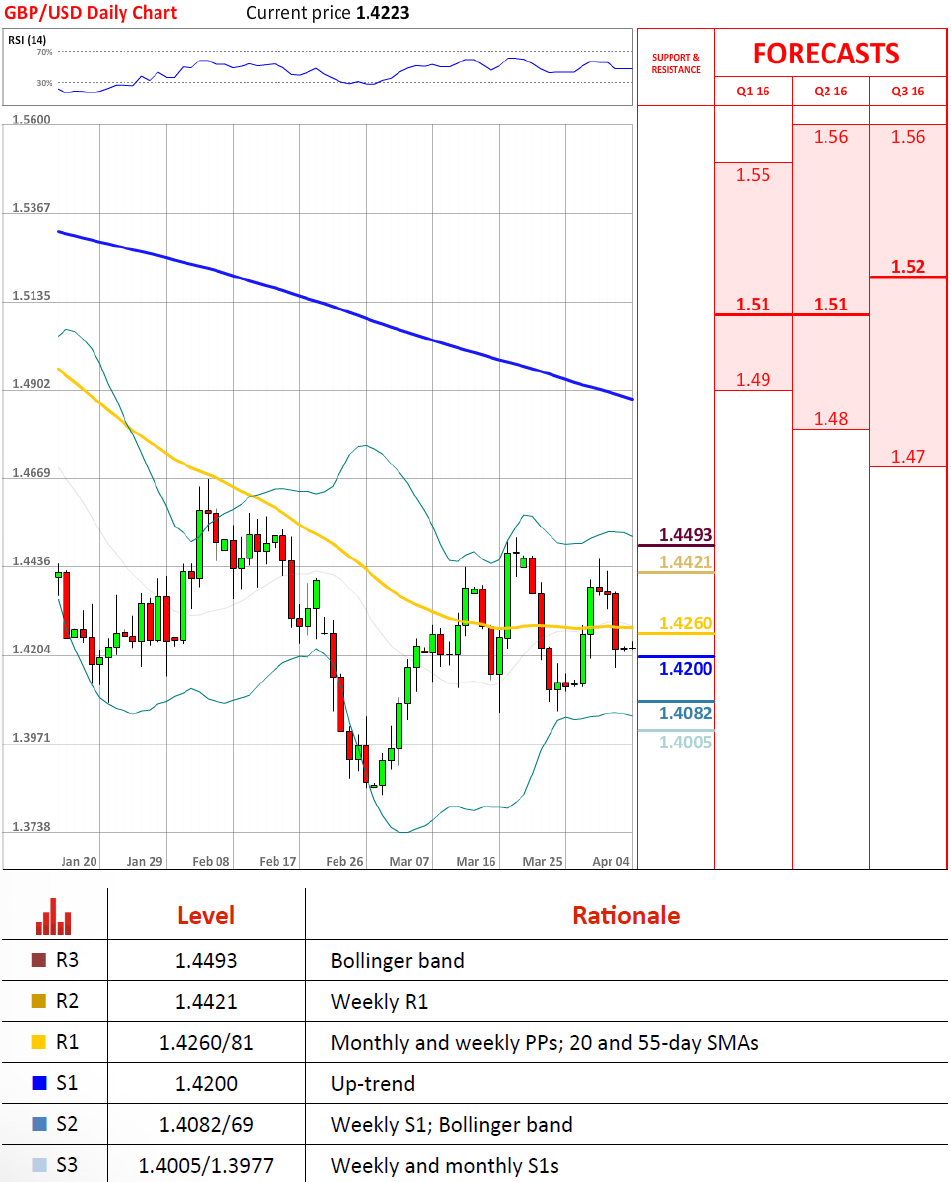Click the 1.56 forecast in Q2 16
Viewport: 951px width, 1182px height.
pyautogui.click(x=830, y=137)
